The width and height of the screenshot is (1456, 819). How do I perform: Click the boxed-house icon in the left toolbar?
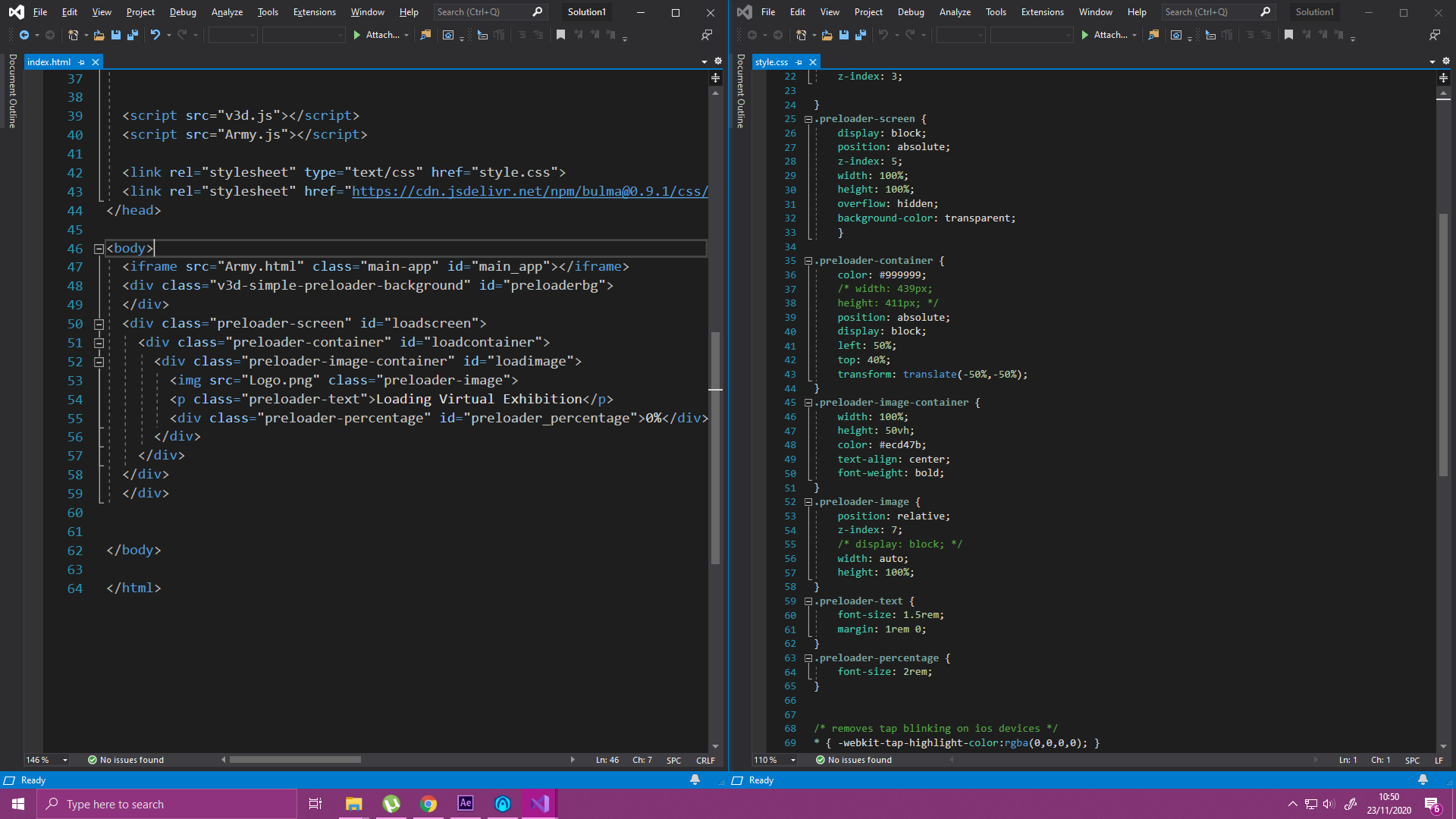click(448, 35)
